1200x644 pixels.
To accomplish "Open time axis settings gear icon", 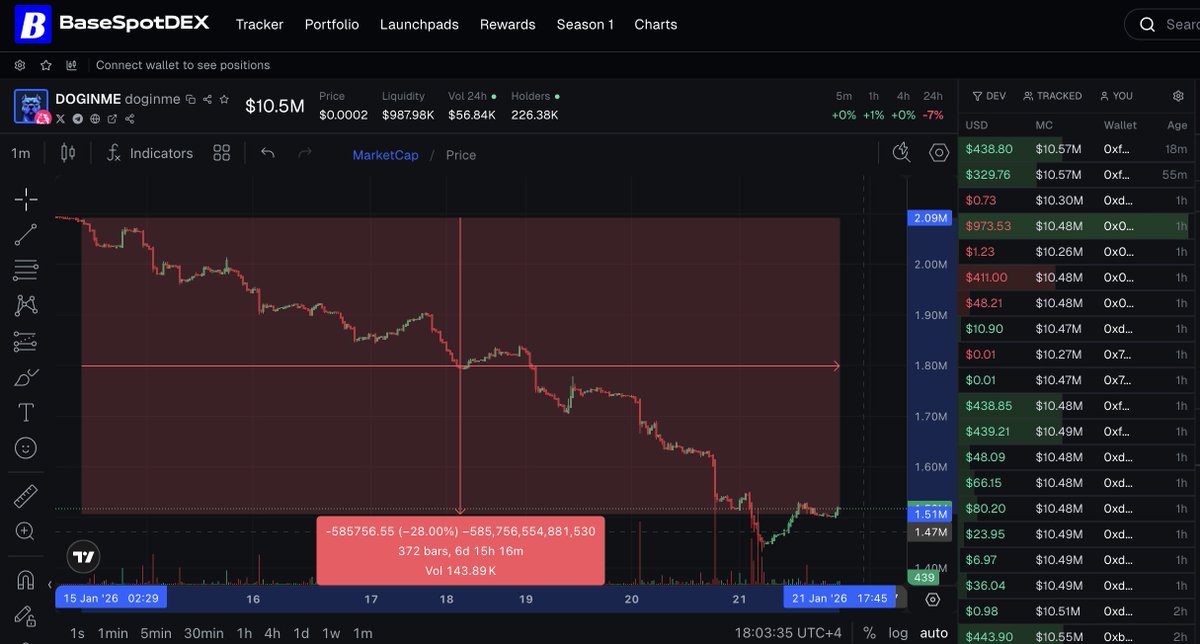I will coord(933,599).
